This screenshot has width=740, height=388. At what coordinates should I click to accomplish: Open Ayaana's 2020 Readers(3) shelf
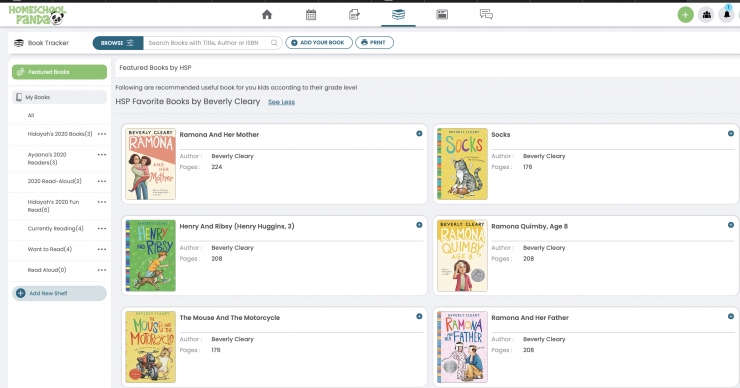coord(47,159)
